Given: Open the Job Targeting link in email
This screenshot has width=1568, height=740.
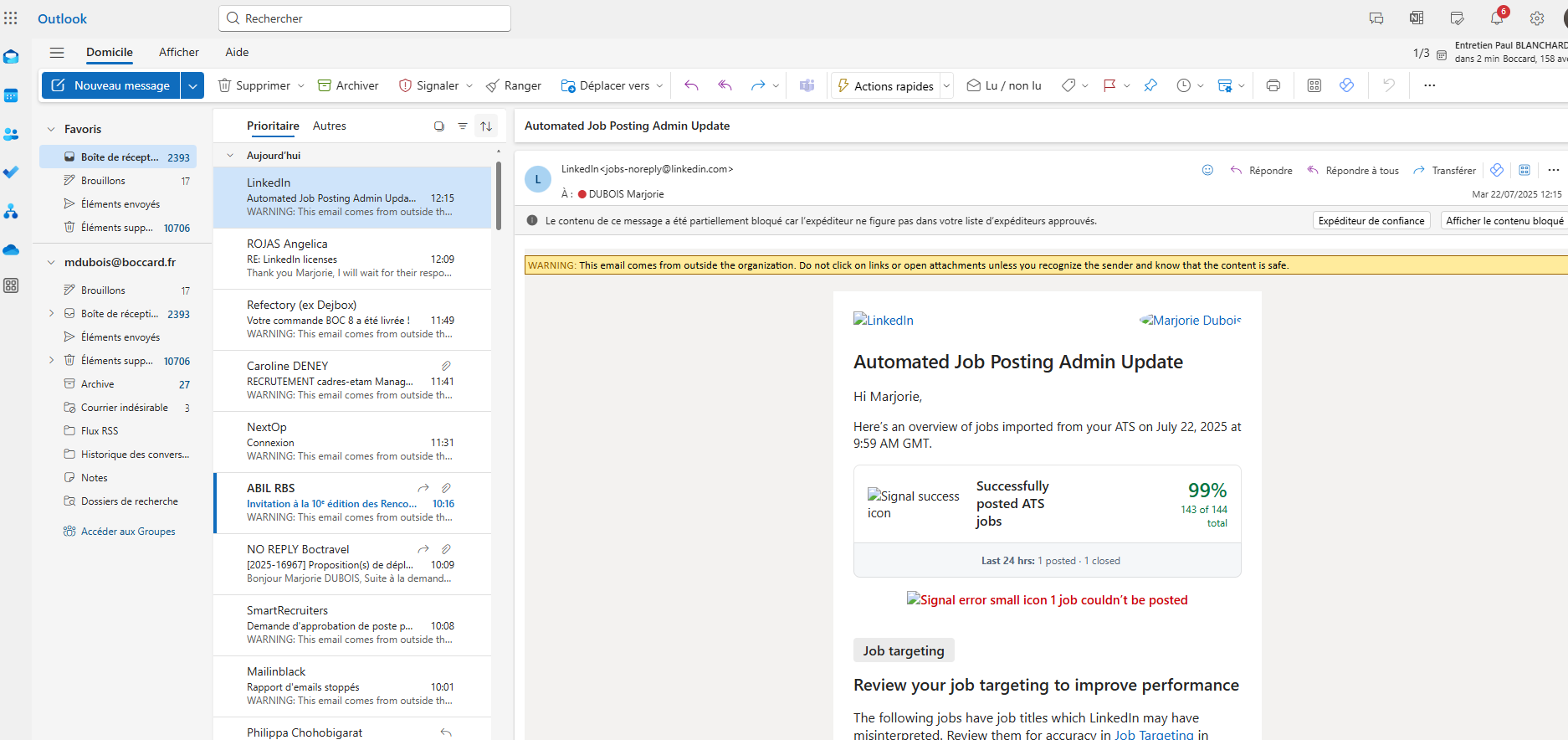Looking at the screenshot, I should pyautogui.click(x=1155, y=734).
